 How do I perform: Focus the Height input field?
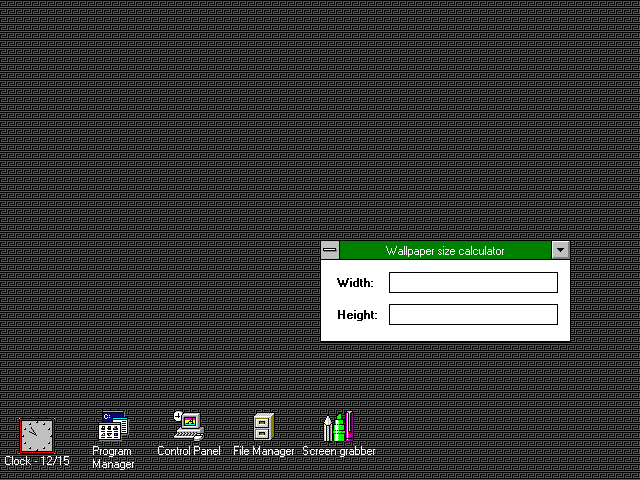473,315
